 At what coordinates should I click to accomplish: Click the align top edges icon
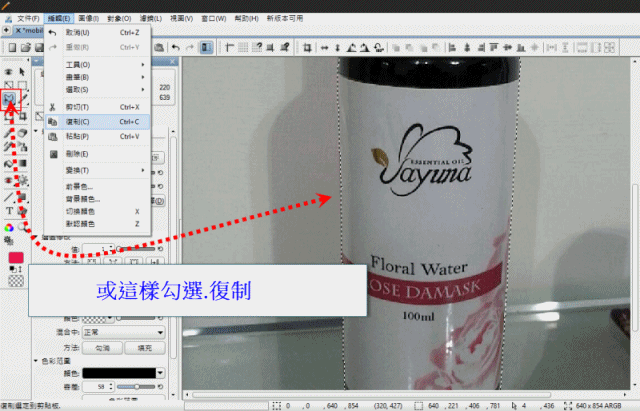click(494, 48)
